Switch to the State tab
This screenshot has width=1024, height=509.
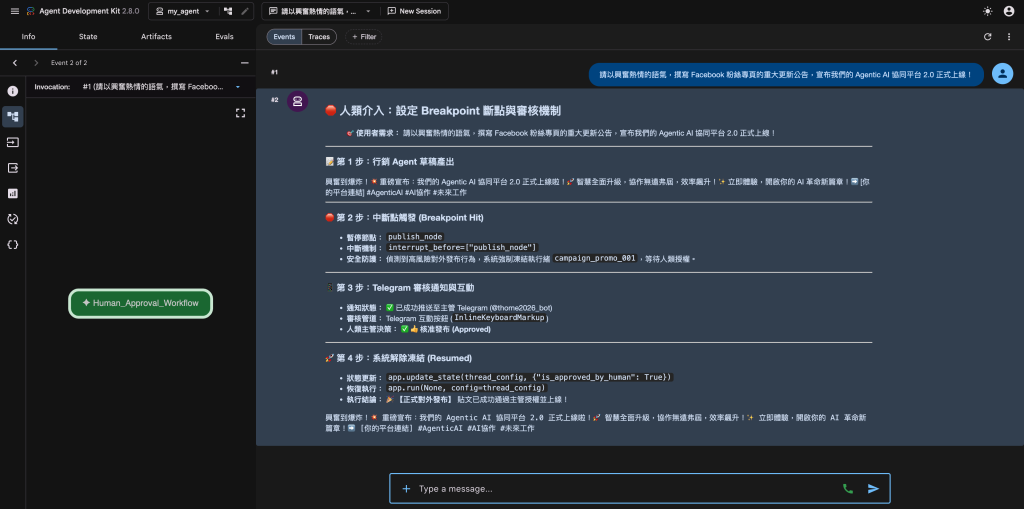pos(88,37)
